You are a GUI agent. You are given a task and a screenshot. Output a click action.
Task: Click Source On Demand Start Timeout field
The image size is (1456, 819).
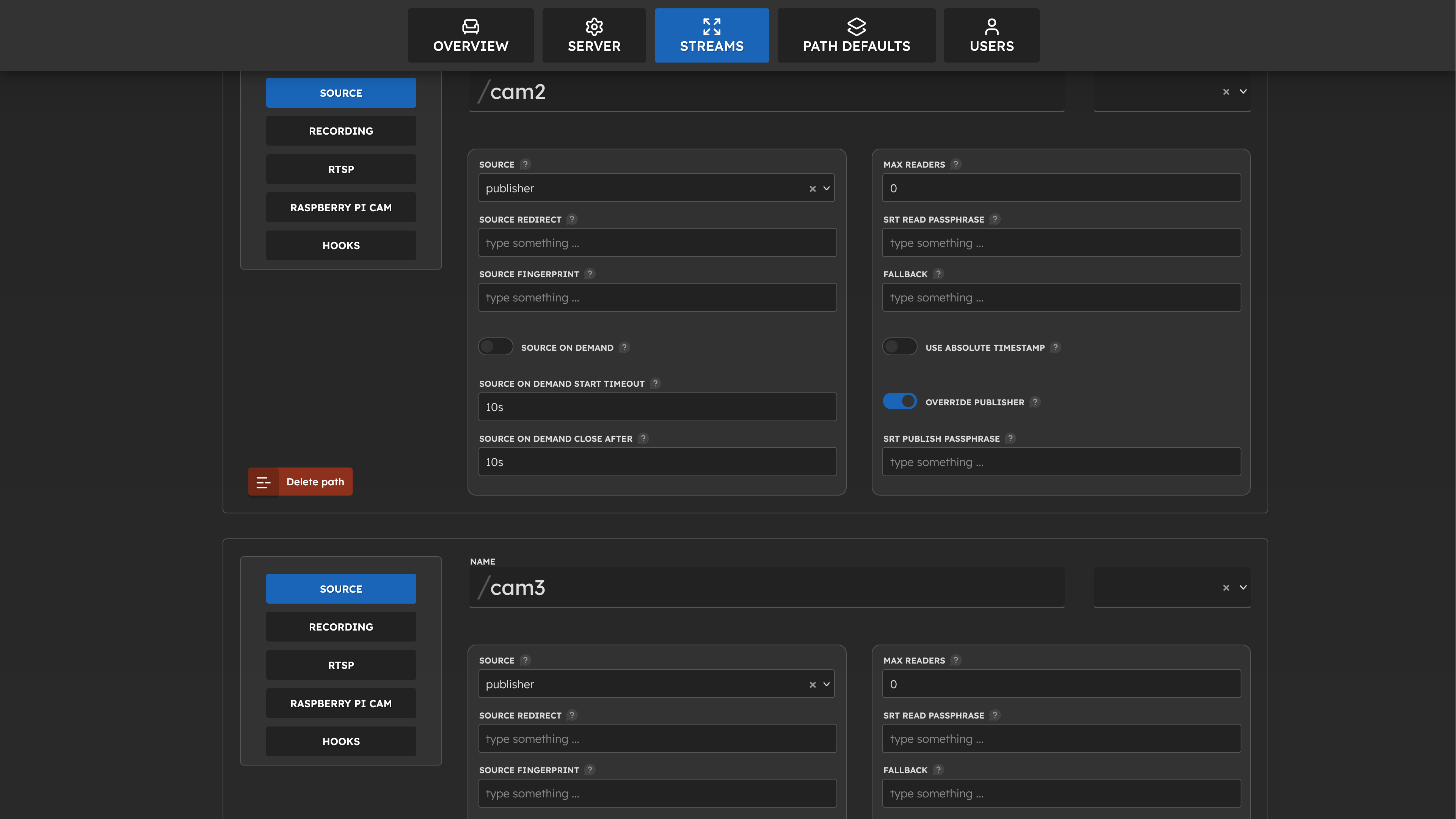click(x=657, y=407)
